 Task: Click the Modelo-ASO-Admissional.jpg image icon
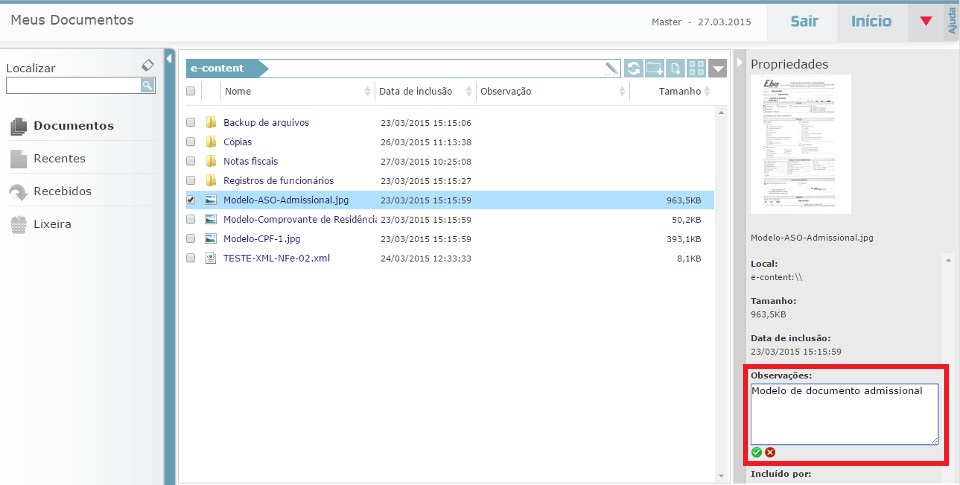point(211,200)
